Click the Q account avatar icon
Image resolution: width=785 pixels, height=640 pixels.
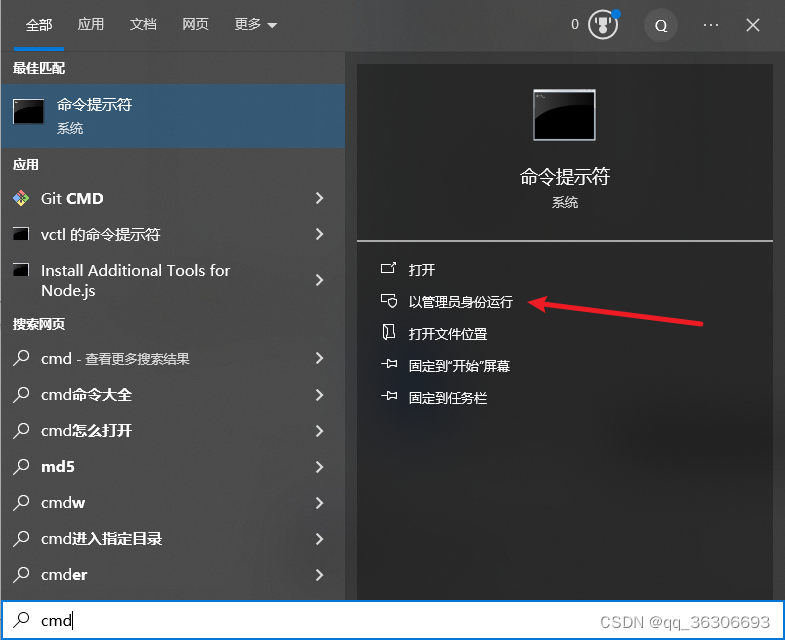click(x=661, y=26)
